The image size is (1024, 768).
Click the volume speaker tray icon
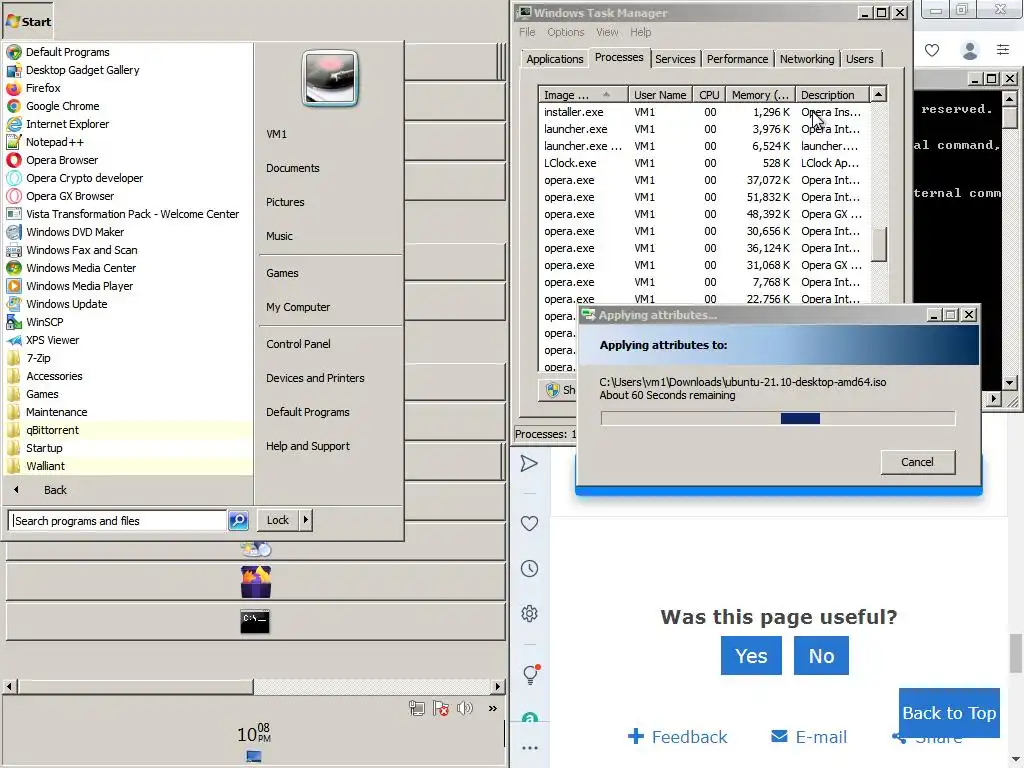pyautogui.click(x=465, y=708)
